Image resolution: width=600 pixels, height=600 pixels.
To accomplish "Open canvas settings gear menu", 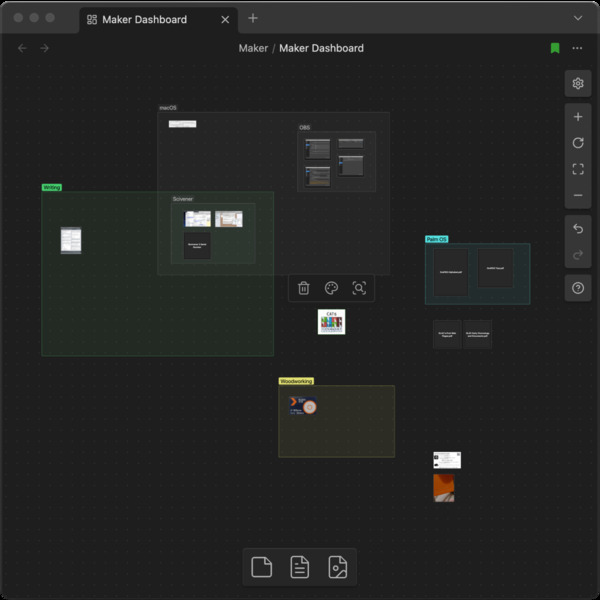I will (577, 84).
